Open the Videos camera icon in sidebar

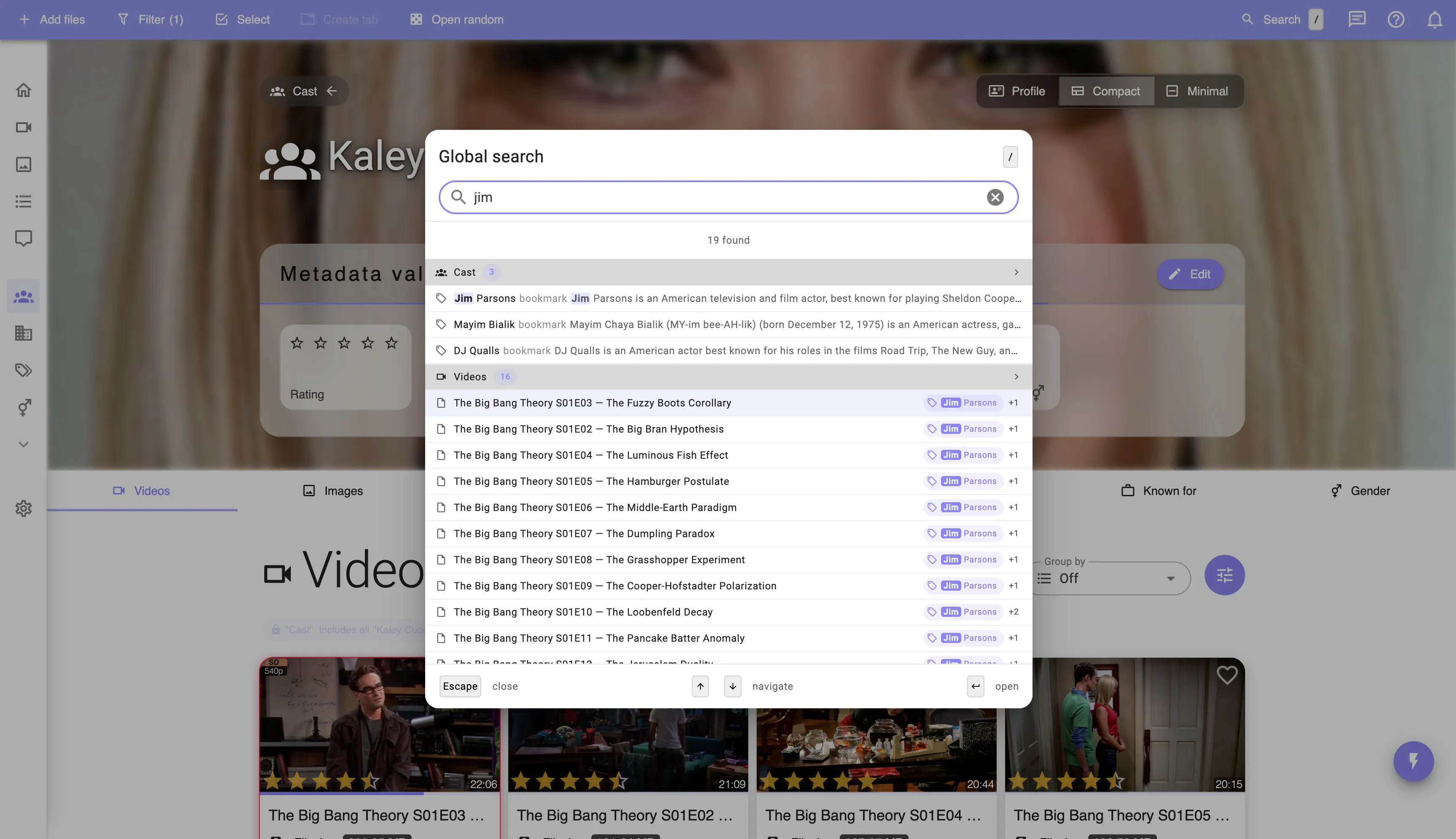click(23, 127)
